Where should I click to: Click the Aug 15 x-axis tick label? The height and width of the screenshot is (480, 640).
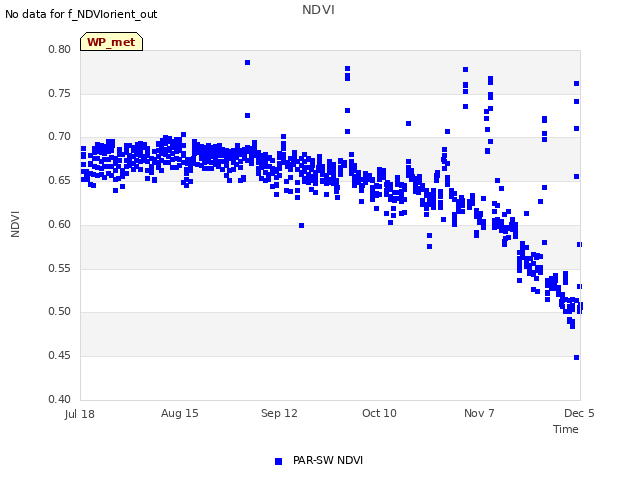click(180, 413)
